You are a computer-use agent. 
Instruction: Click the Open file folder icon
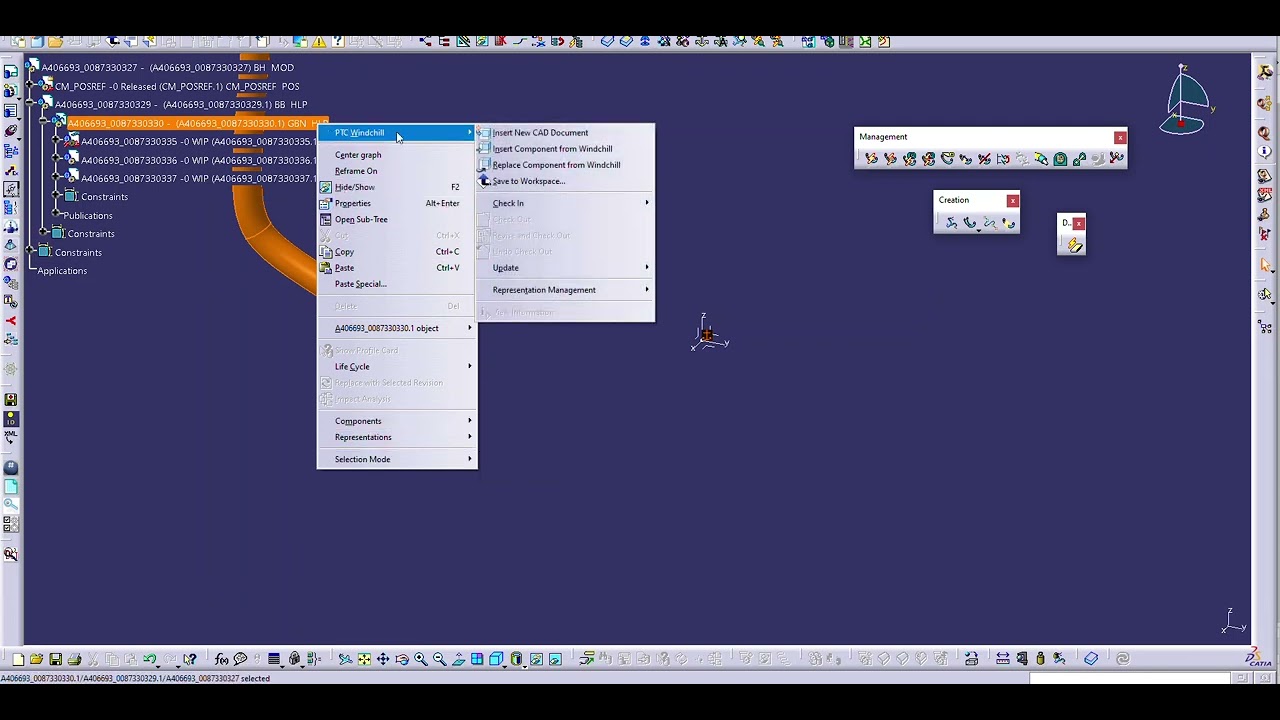36,659
